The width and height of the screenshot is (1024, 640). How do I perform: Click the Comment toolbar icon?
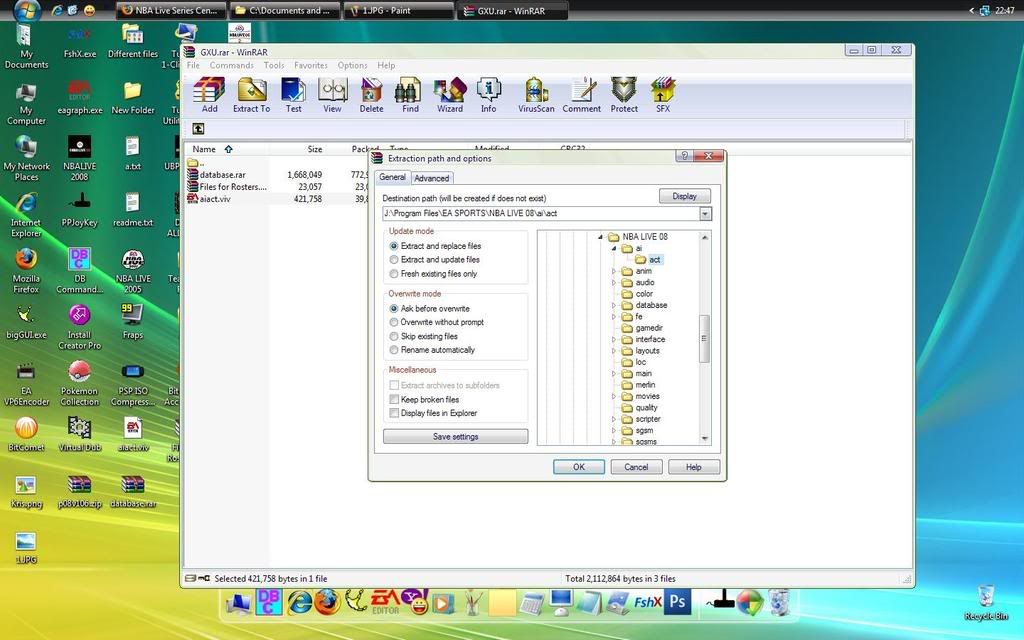coord(581,95)
